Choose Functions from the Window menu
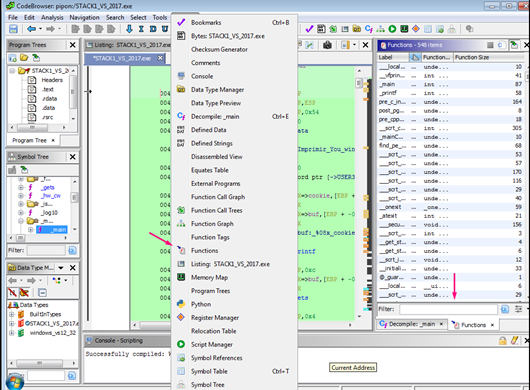 tap(234, 250)
